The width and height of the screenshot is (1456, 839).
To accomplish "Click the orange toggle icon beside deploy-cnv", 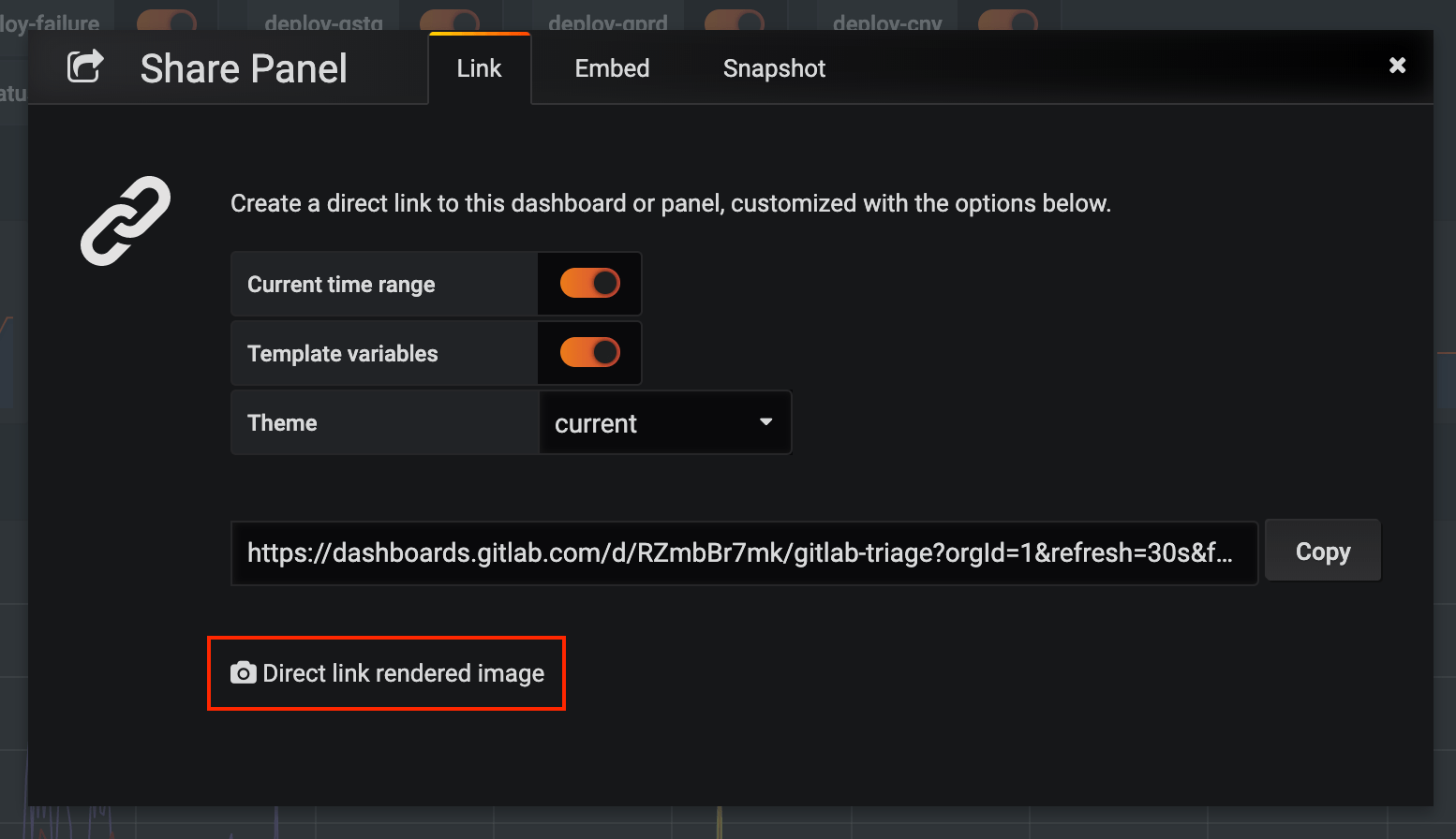I will (1010, 17).
